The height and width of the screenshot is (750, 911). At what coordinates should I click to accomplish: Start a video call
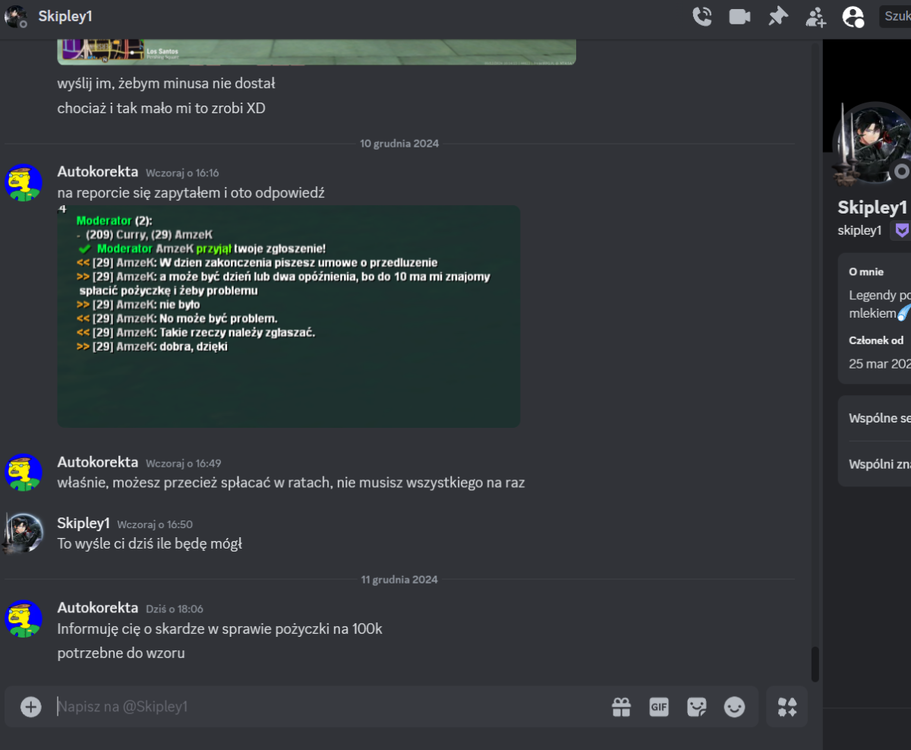[740, 16]
